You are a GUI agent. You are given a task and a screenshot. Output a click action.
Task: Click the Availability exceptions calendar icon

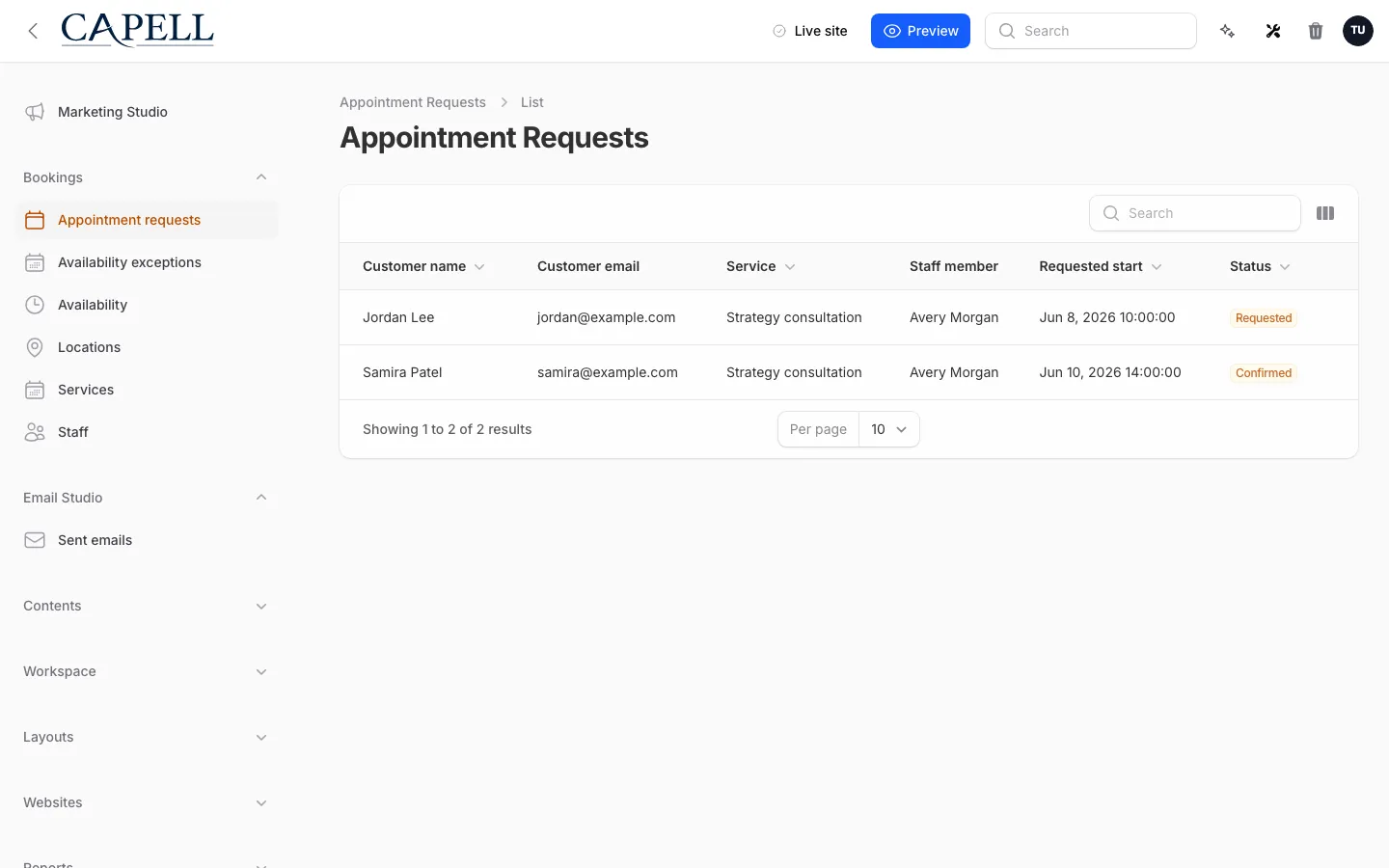35,262
